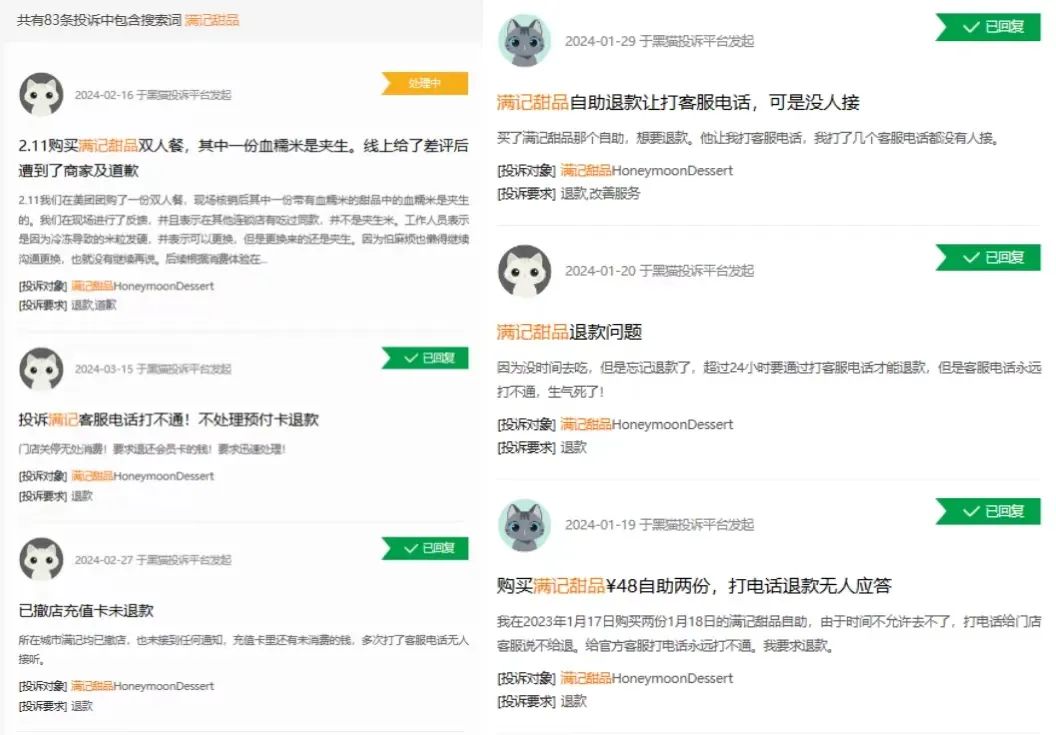Click the date text 2024-03-15 于黑猫投诉平台发起
1056x735 pixels.
(x=153, y=369)
